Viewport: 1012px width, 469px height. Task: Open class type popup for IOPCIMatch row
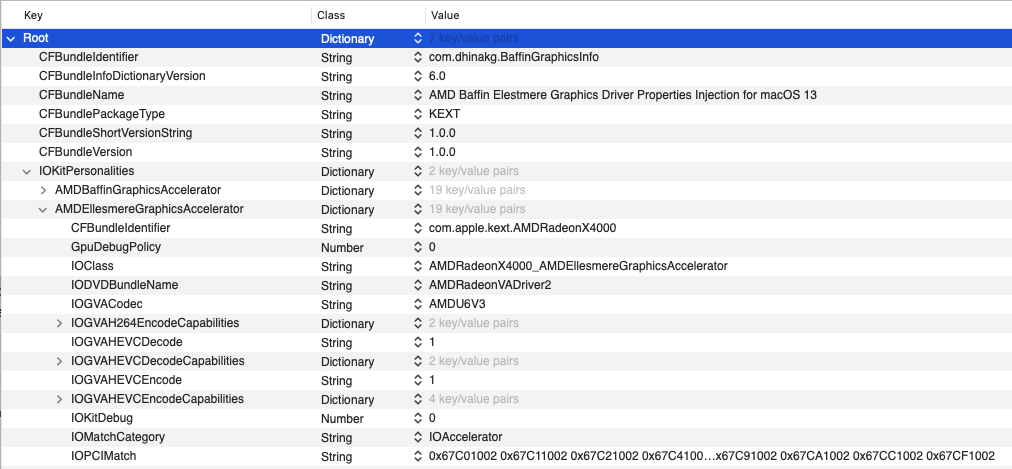click(418, 456)
